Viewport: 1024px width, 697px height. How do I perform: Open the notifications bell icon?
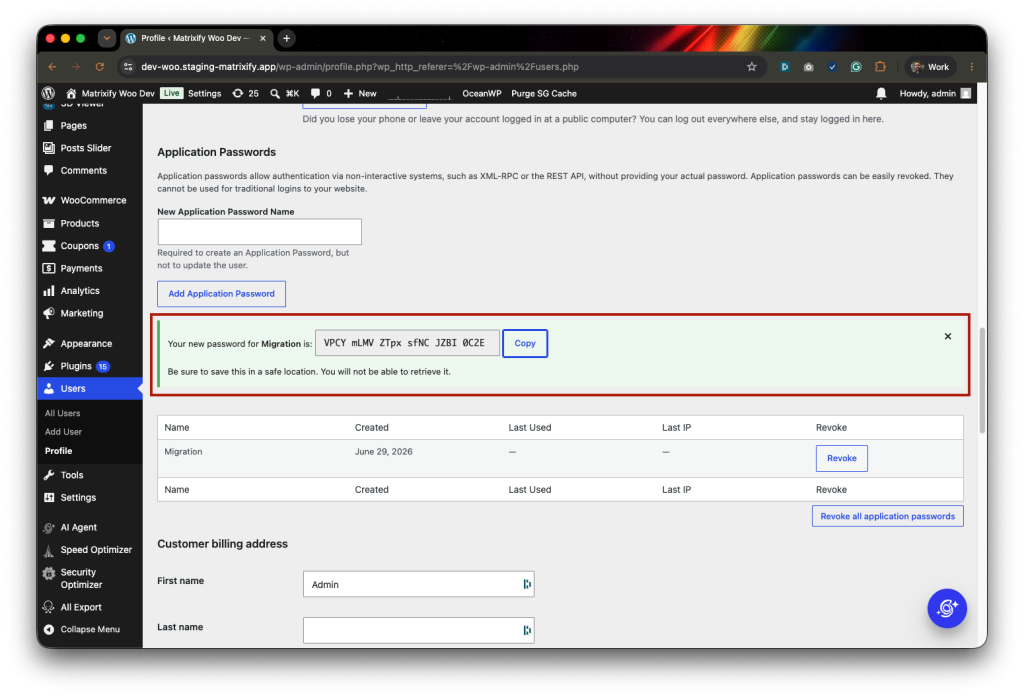[x=881, y=93]
